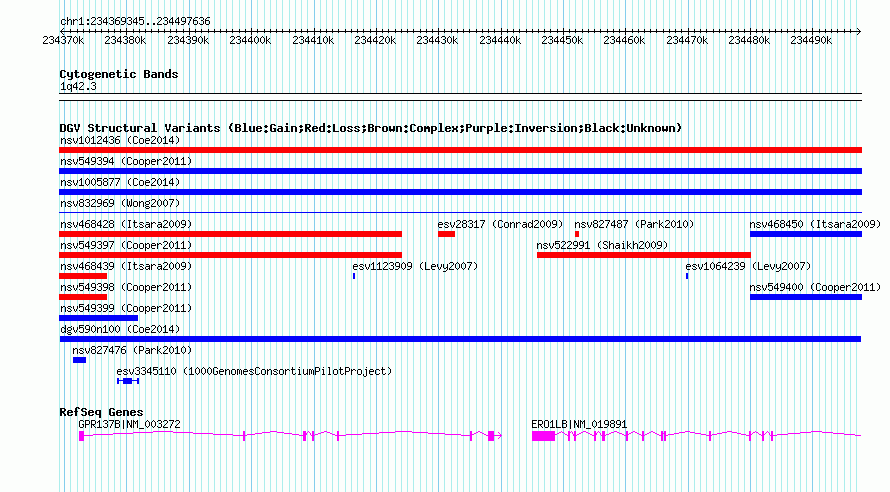The height and width of the screenshot is (492, 890).
Task: Select the blue nsv549394 (Cooper2011) gain bar
Action: (460, 171)
